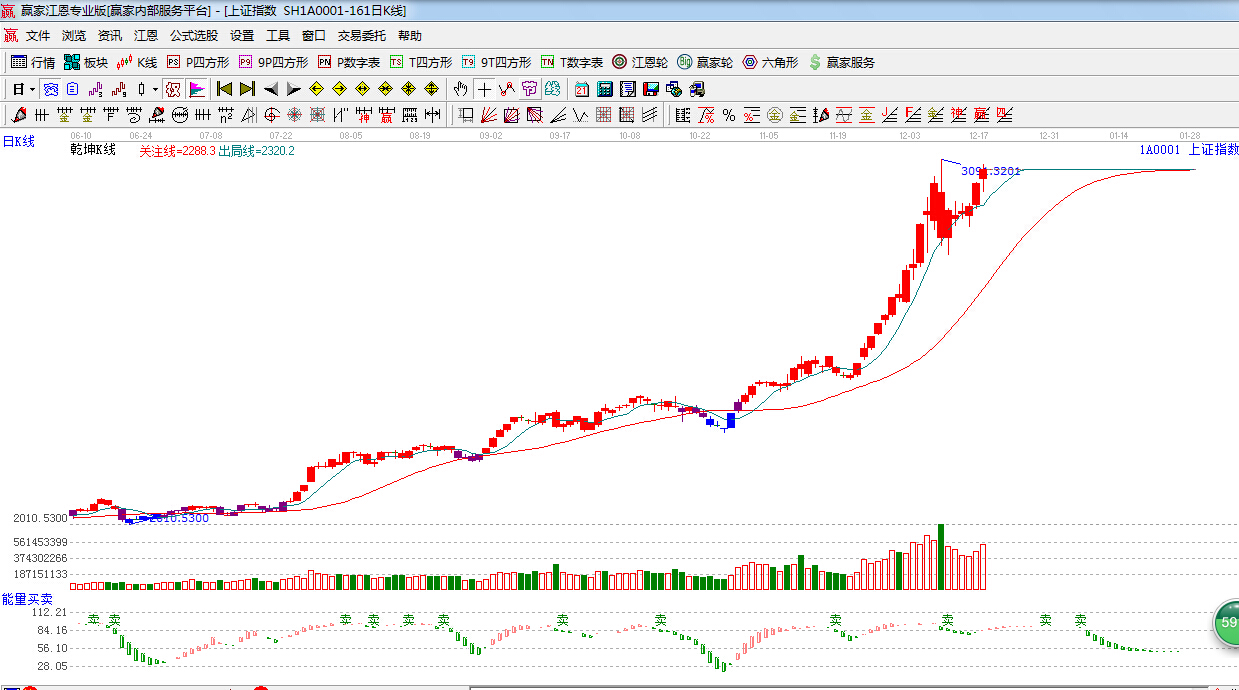This screenshot has height=690, width=1239.
Task: Open the 公式选股 menu
Action: click(x=193, y=36)
